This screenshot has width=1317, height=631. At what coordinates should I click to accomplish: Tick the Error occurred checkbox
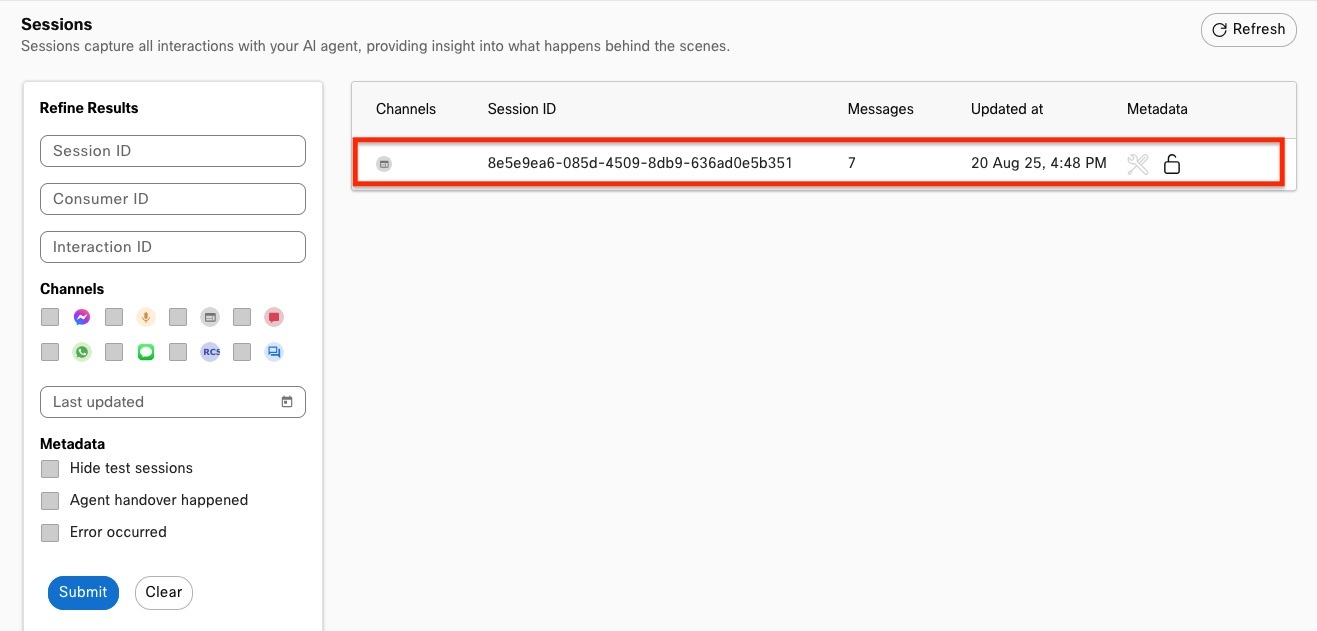click(x=50, y=533)
